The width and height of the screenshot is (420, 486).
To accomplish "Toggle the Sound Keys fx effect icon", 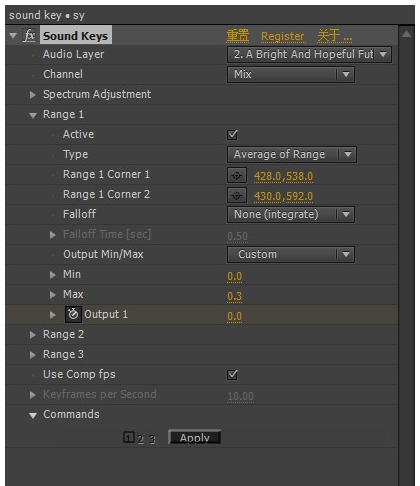I will [29, 35].
